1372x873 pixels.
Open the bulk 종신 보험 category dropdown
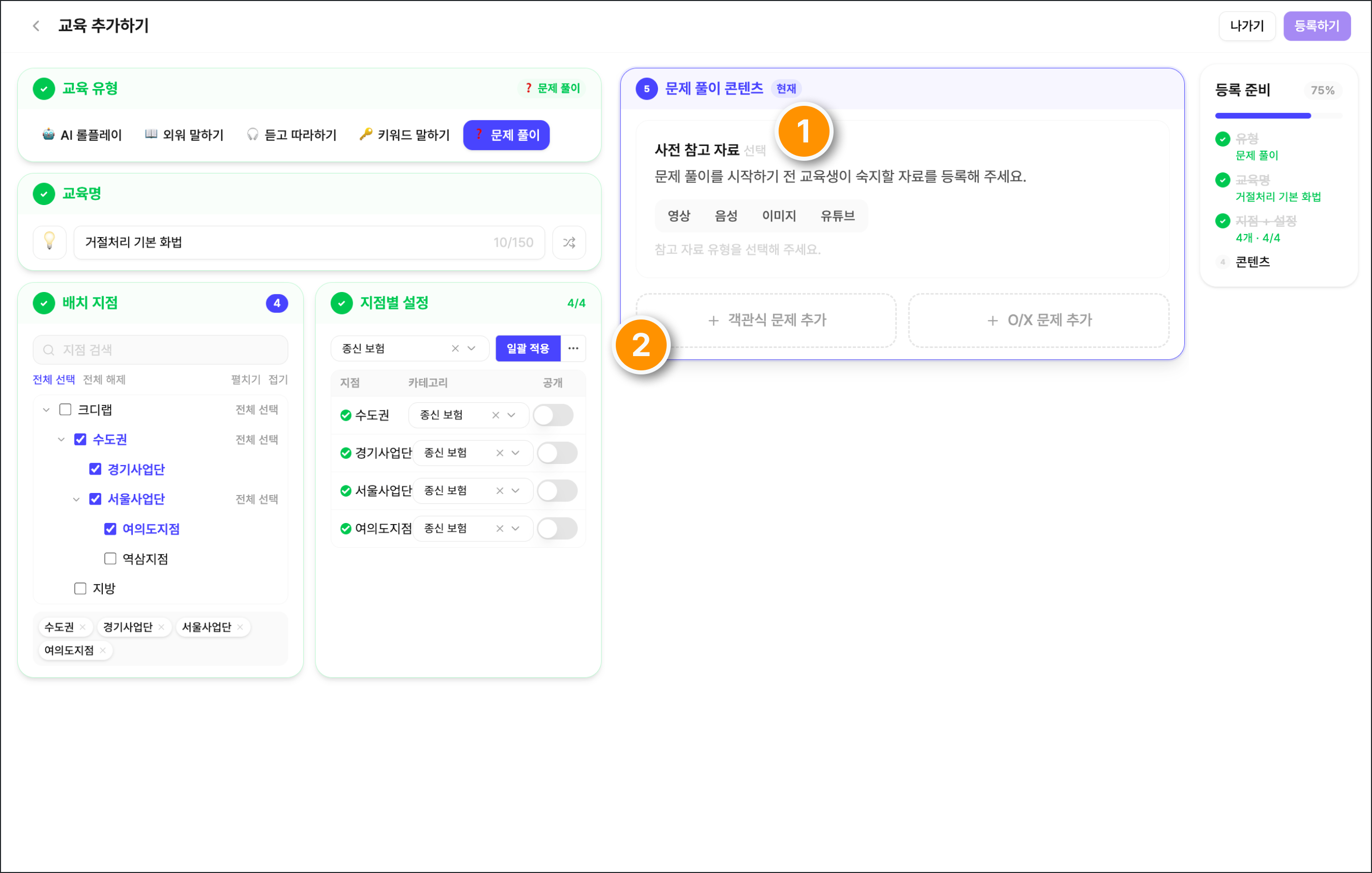[471, 348]
